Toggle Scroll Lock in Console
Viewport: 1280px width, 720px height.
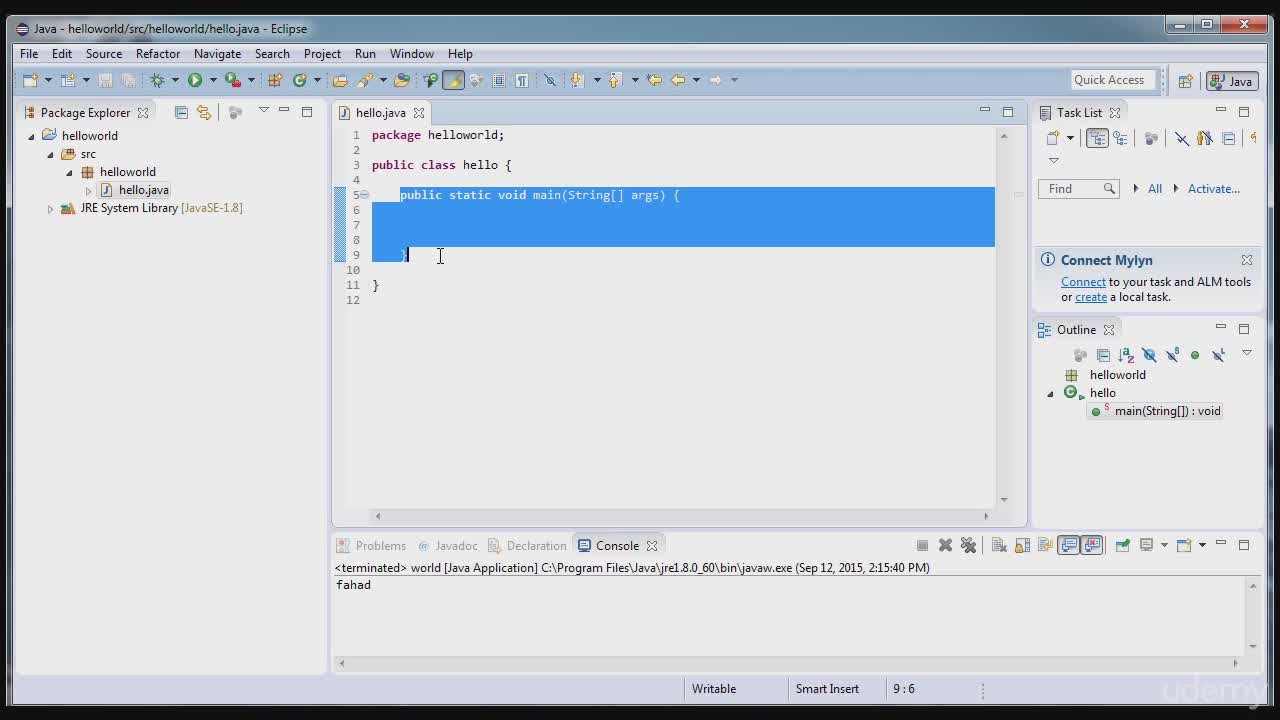(1022, 545)
